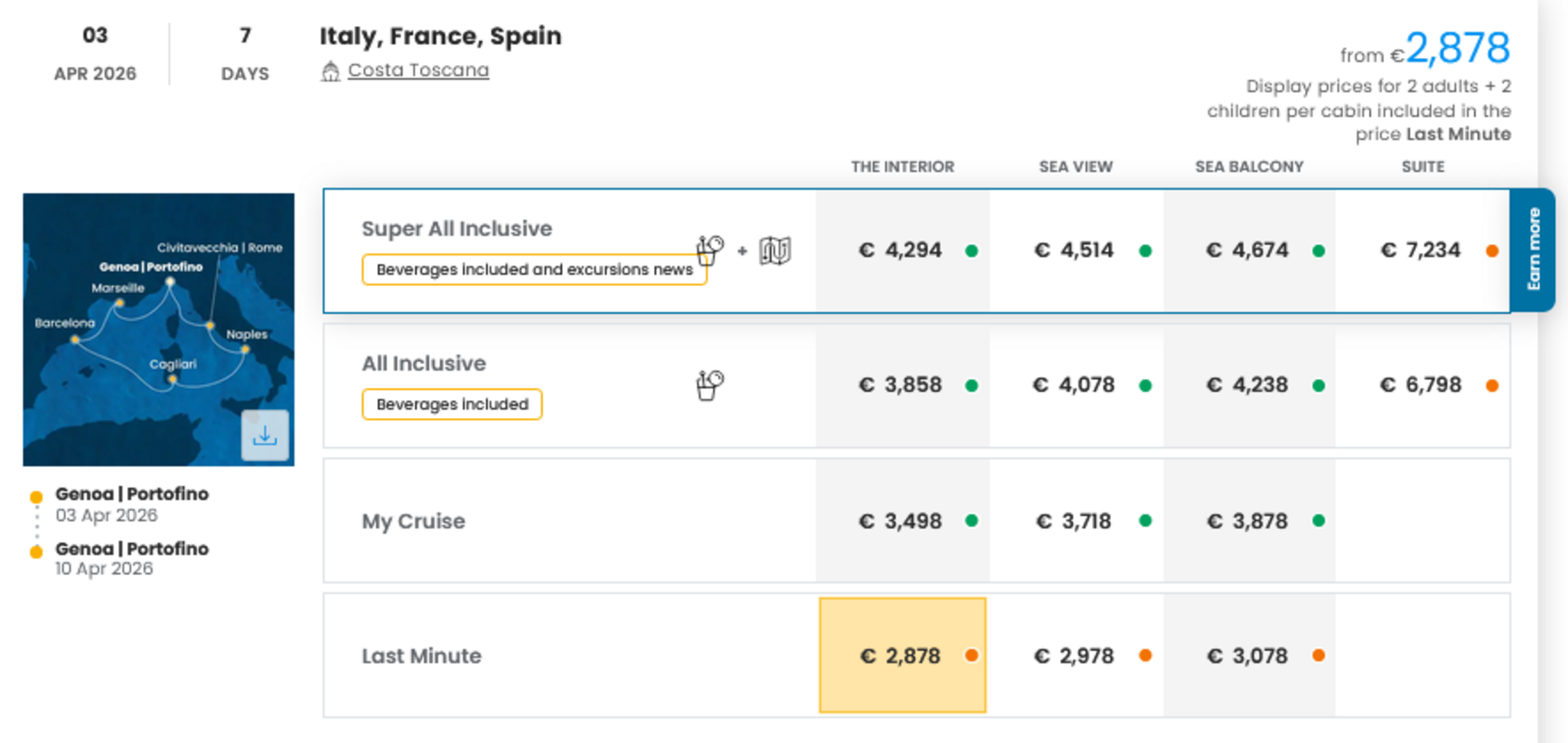Pick My Cruise Sea Balcony price € 3,878

point(1248,521)
